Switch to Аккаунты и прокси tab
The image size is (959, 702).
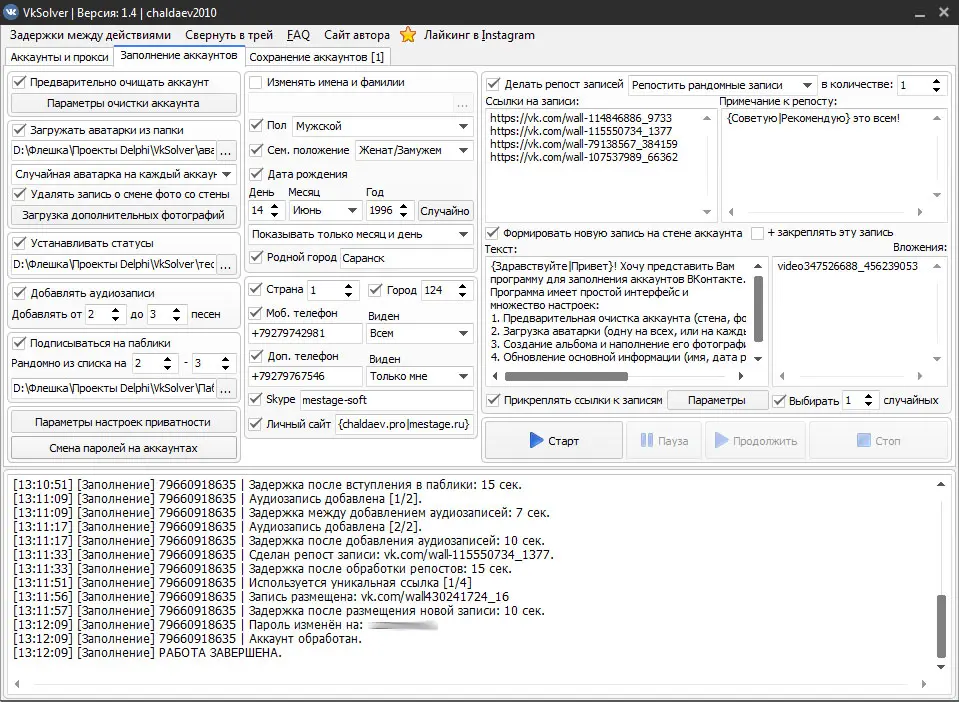point(58,57)
